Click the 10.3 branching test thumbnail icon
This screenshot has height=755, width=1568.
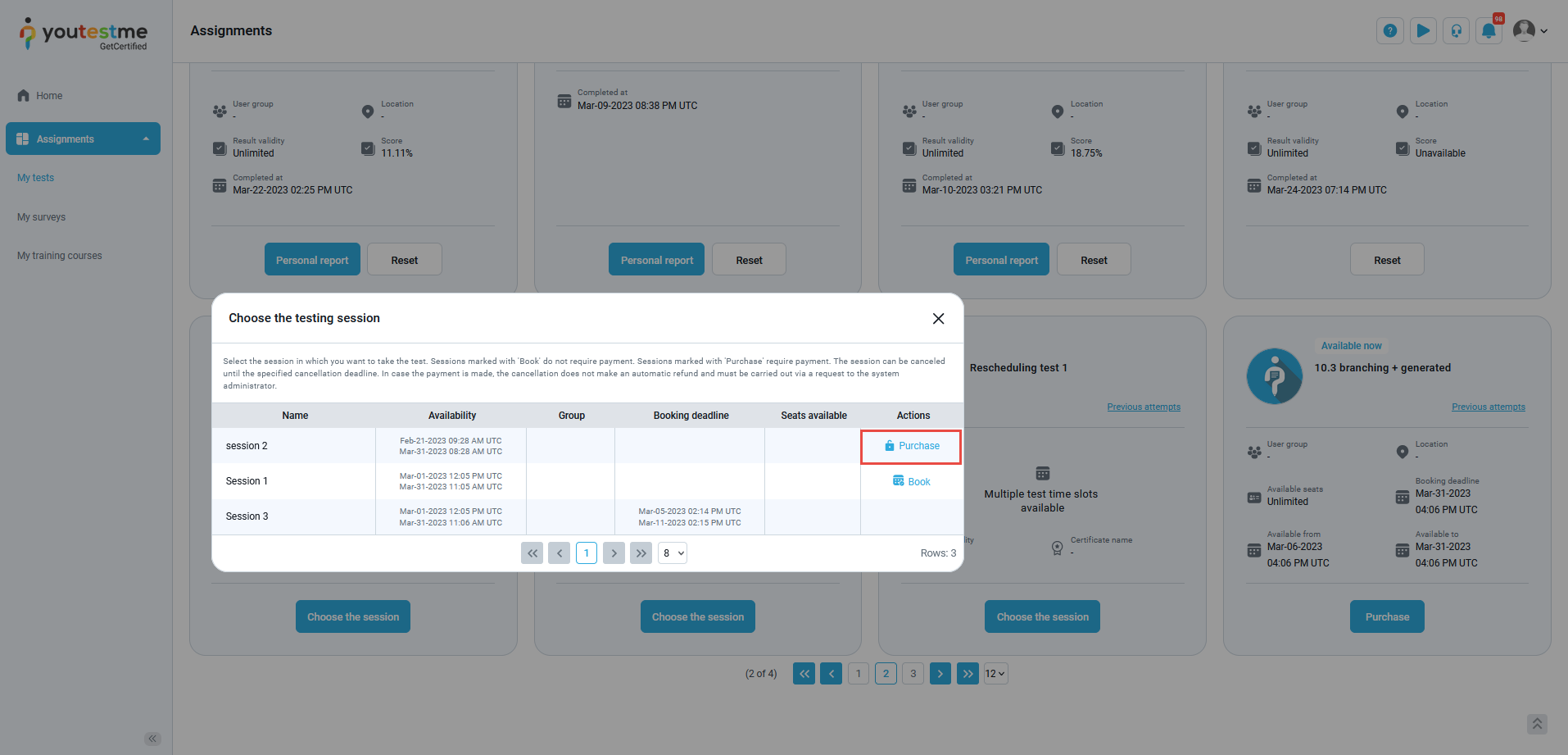pos(1274,376)
